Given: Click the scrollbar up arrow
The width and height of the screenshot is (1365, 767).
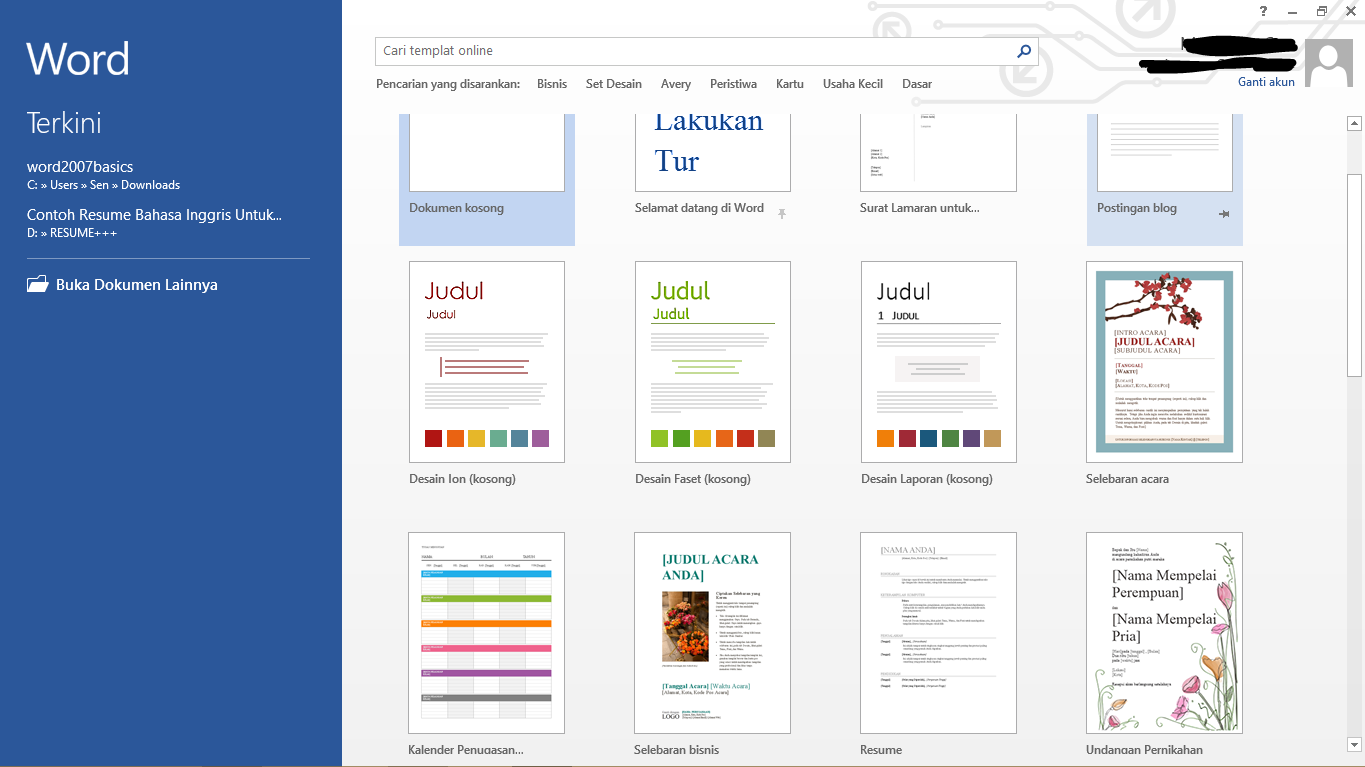Looking at the screenshot, I should click(x=1354, y=124).
